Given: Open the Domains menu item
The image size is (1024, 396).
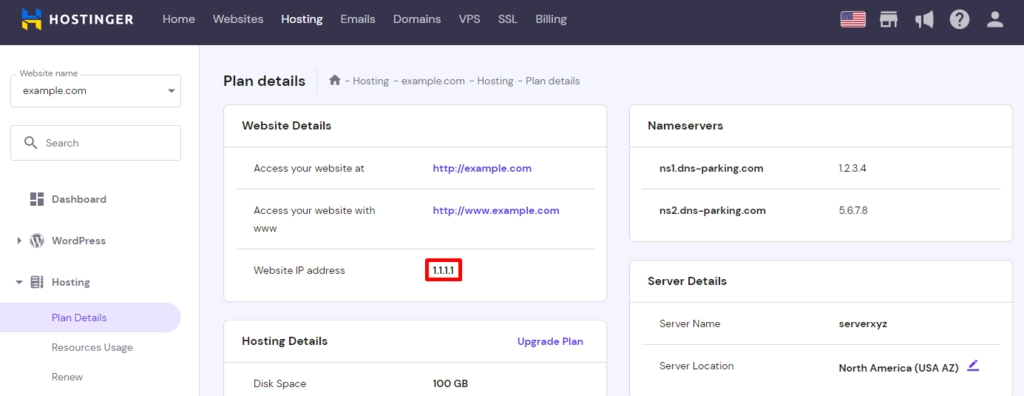Looking at the screenshot, I should click(417, 20).
